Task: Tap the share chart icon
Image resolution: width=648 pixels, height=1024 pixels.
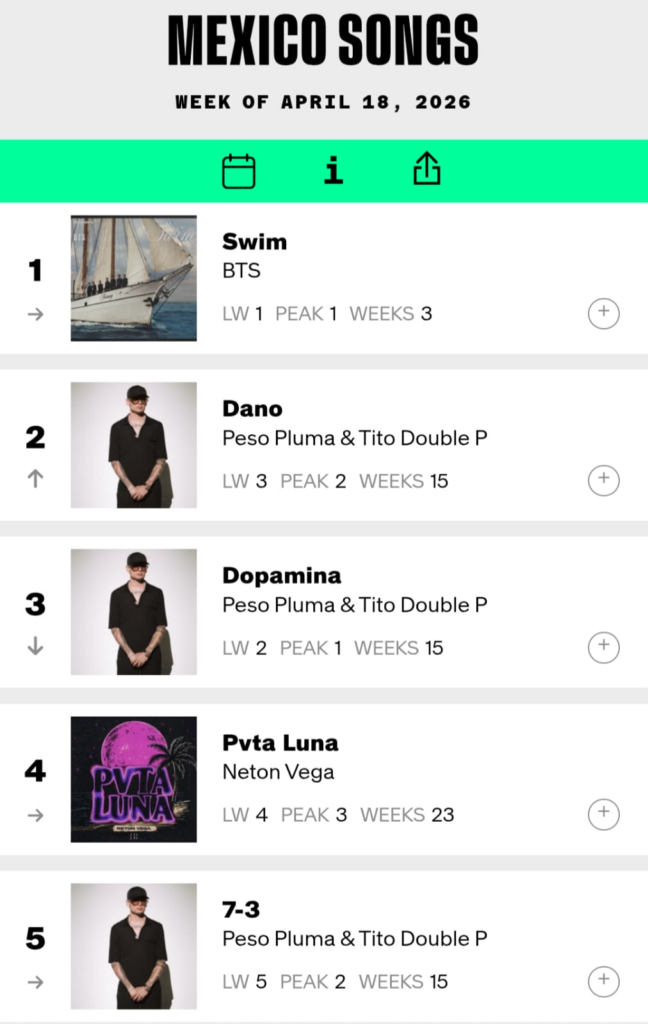Action: (427, 171)
